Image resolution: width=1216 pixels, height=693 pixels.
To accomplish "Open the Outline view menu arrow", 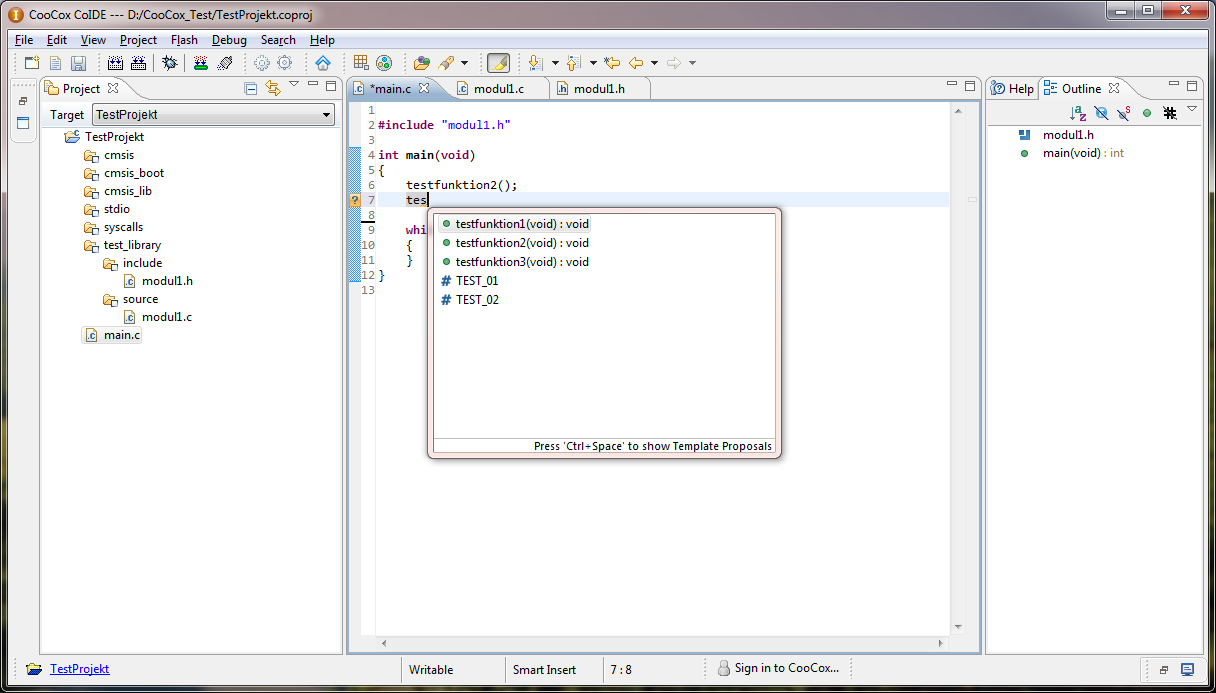I will coord(1192,110).
